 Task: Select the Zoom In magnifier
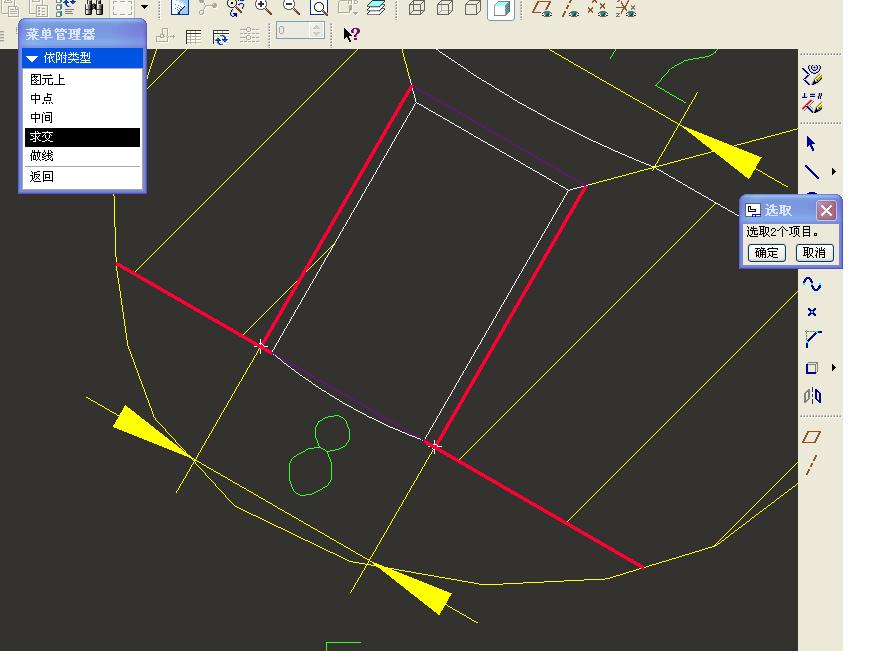(263, 8)
